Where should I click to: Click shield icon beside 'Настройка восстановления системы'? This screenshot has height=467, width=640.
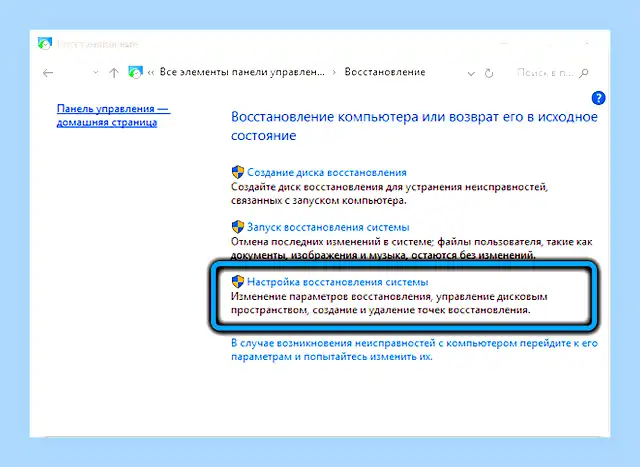(x=238, y=281)
